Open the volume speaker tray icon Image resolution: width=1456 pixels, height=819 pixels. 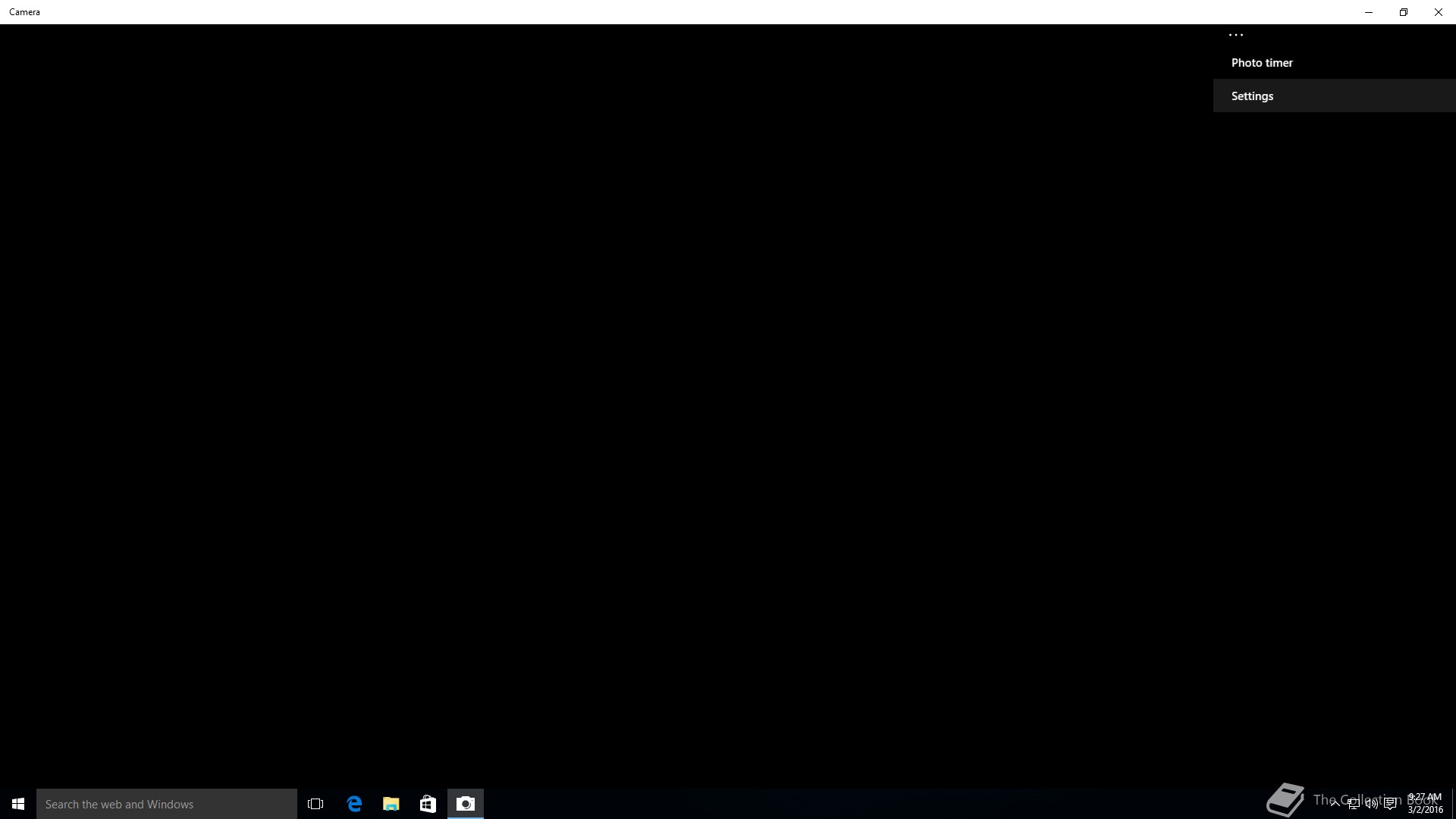pos(1371,804)
